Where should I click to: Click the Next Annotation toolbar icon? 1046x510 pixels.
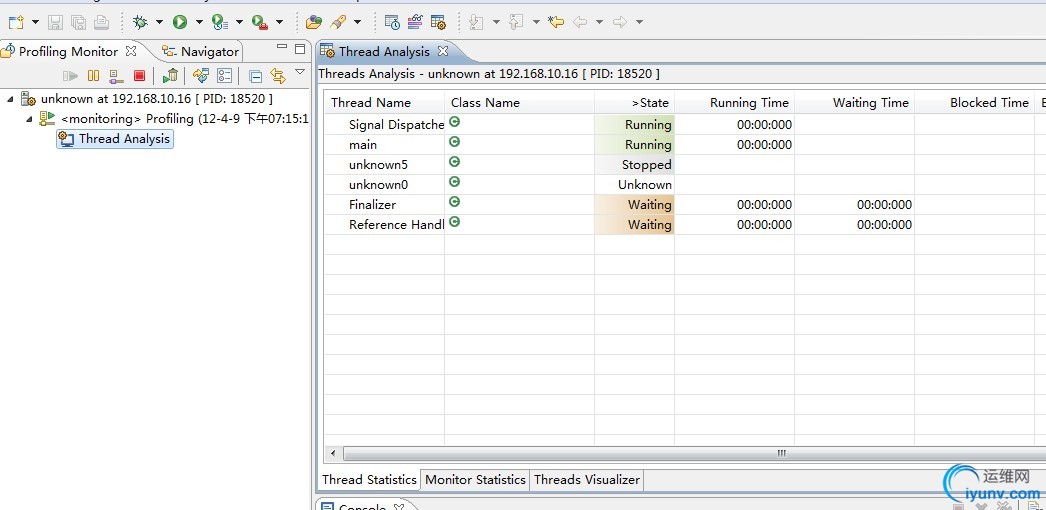coord(476,22)
